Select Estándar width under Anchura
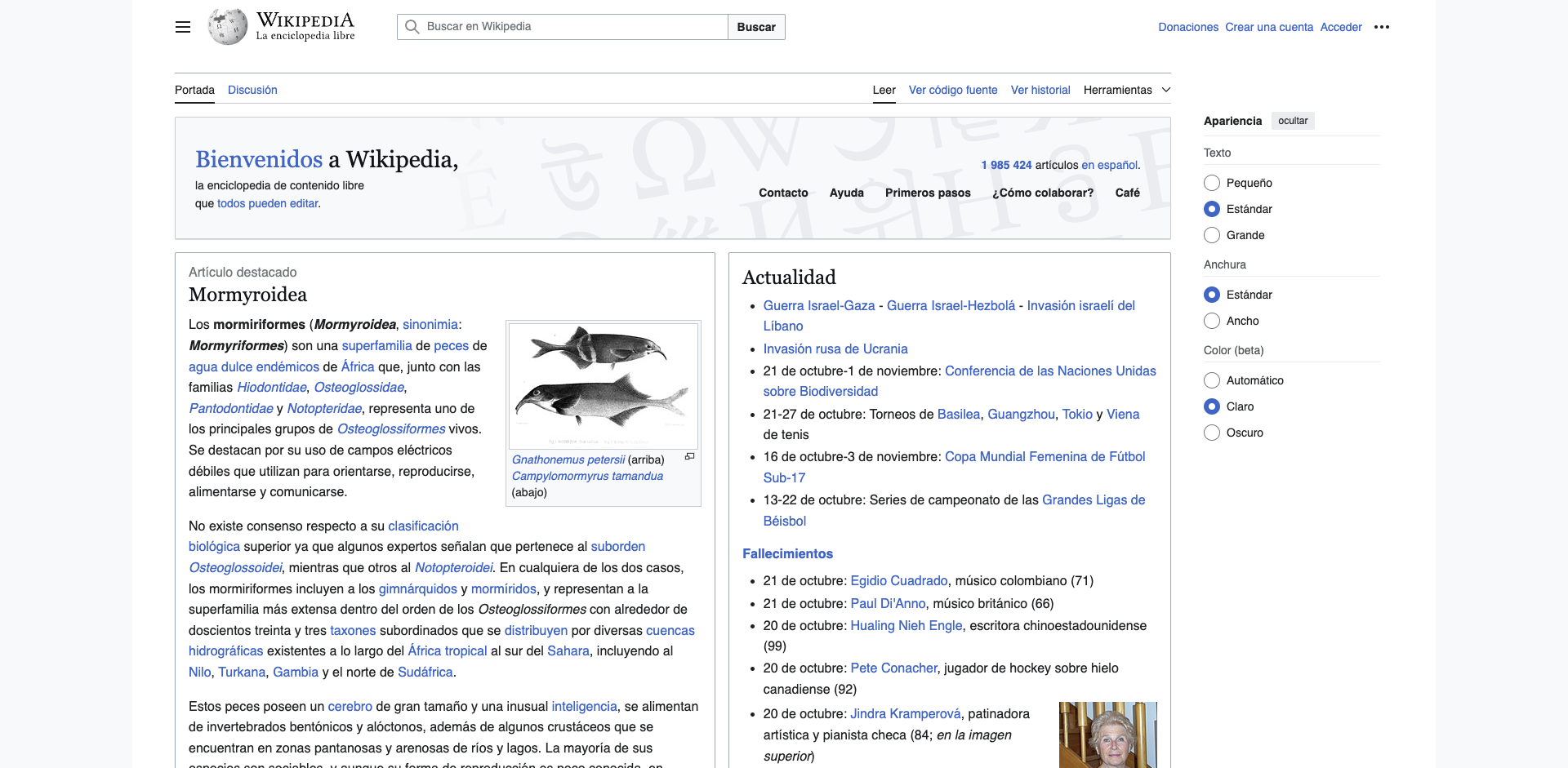 tap(1212, 295)
